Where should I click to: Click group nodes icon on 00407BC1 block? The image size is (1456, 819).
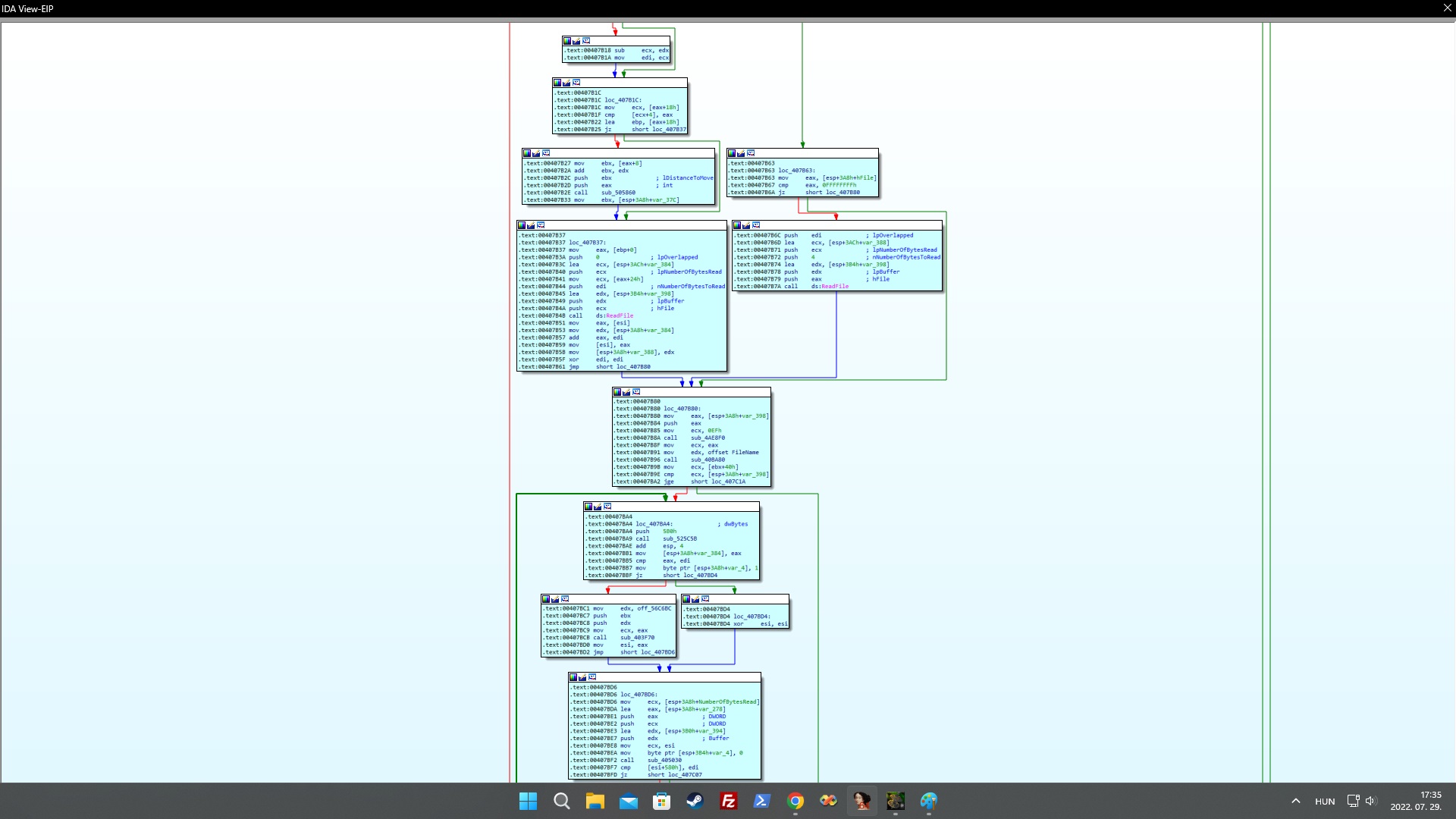point(565,599)
